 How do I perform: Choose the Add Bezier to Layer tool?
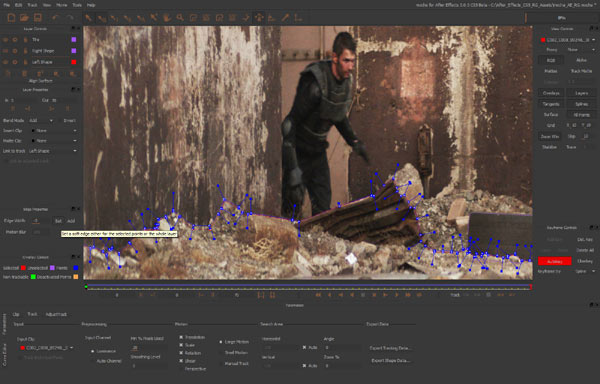coord(232,18)
